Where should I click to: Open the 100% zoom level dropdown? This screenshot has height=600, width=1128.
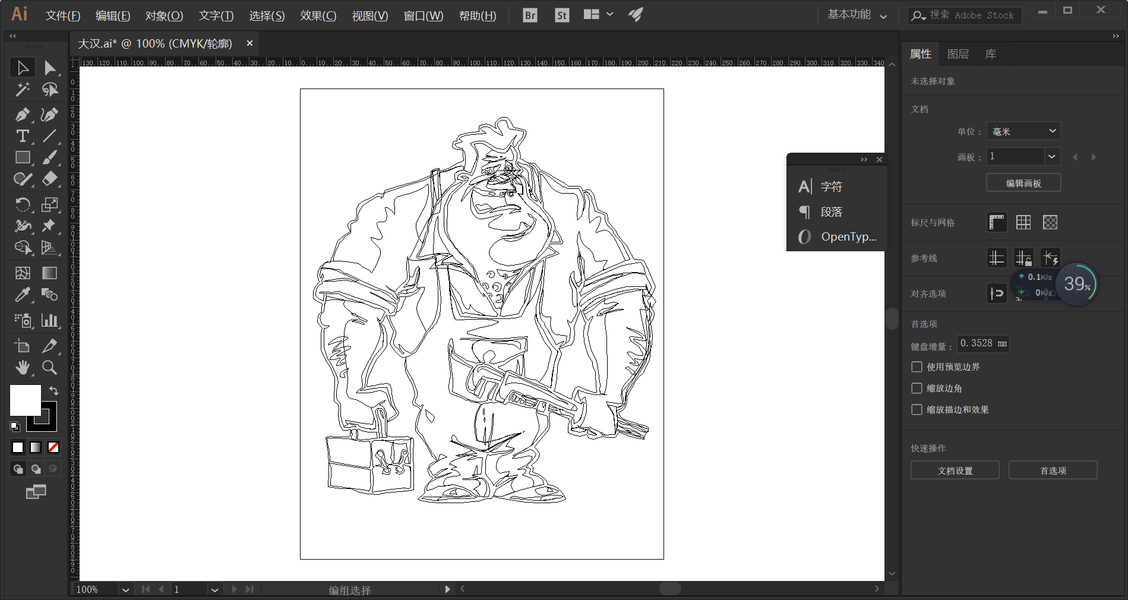tap(125, 589)
